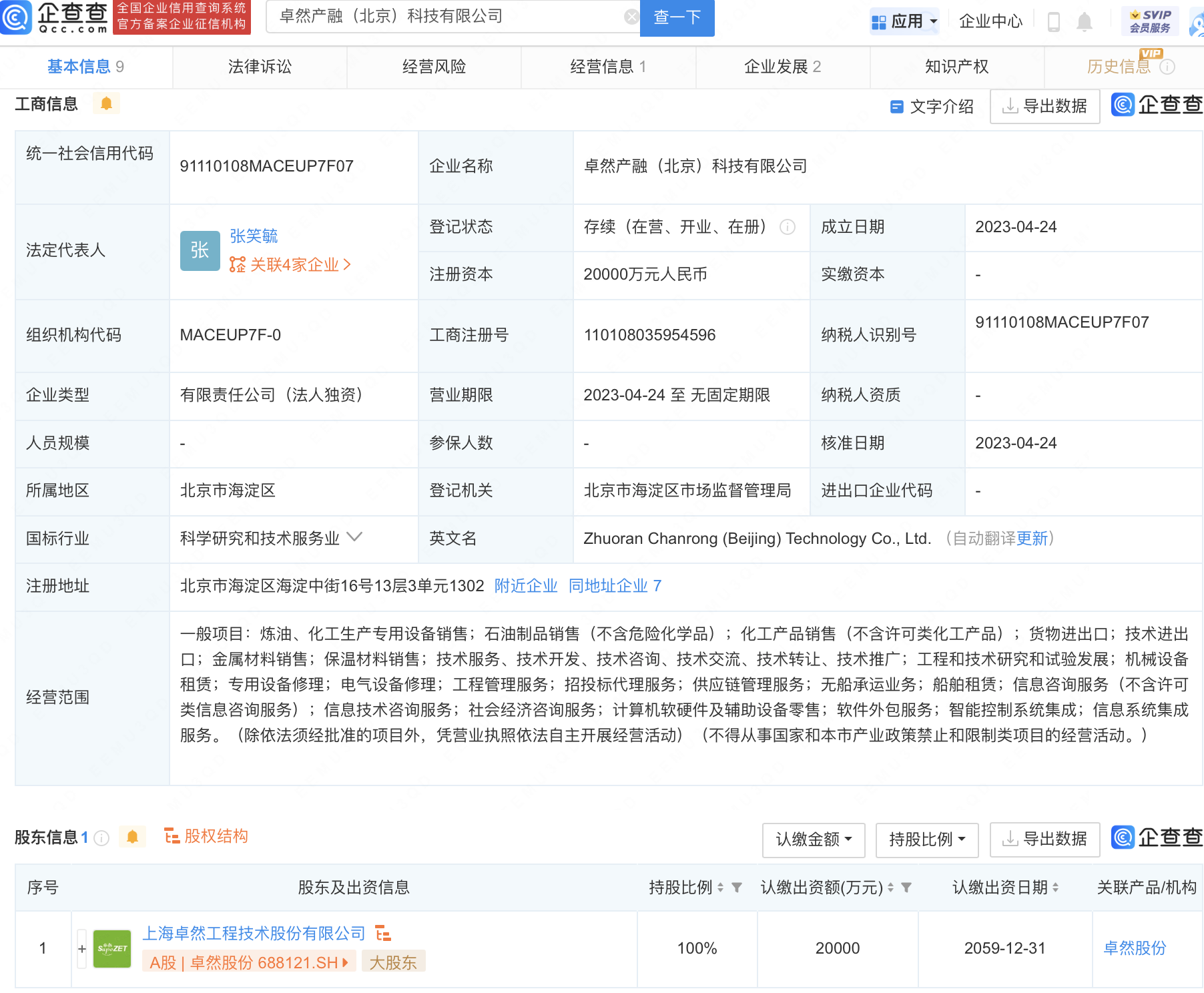Click customer service avatar icon at top right

point(1197,23)
